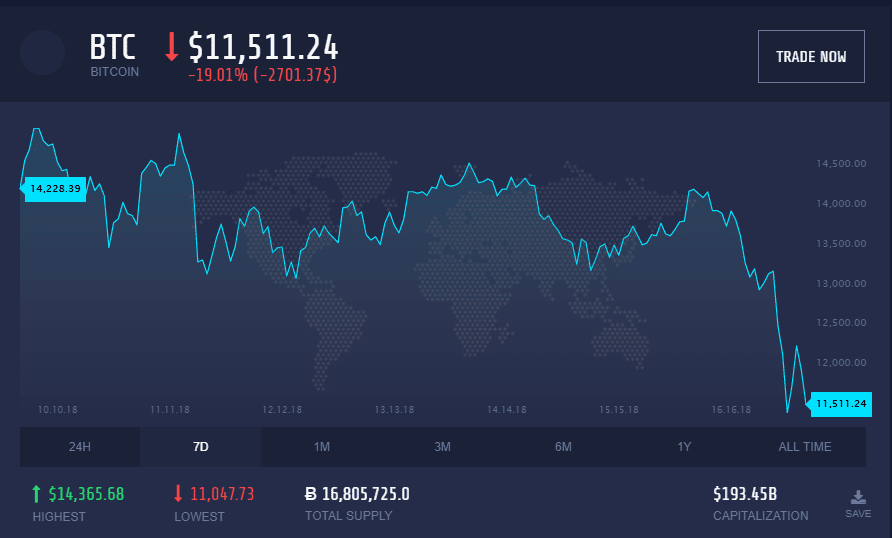The width and height of the screenshot is (892, 538).
Task: Click the round Bitcoin logo placeholder
Action: [42, 52]
